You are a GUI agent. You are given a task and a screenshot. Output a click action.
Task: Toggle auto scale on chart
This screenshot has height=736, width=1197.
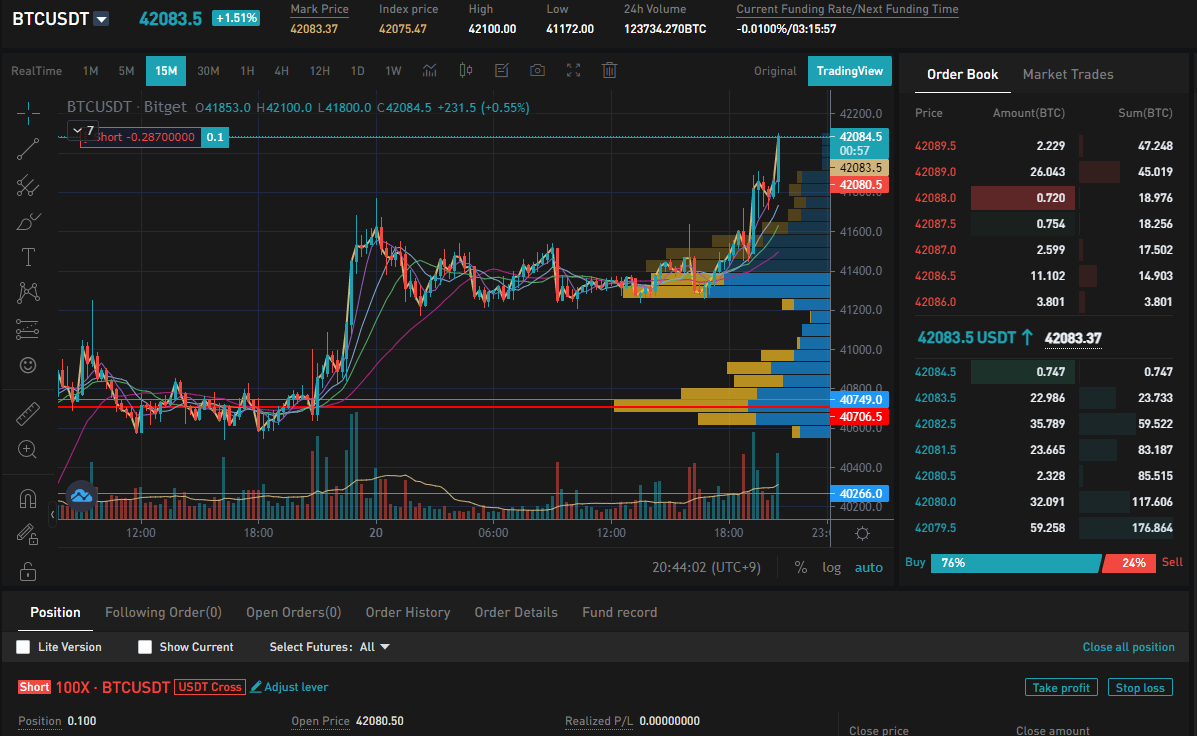click(869, 567)
